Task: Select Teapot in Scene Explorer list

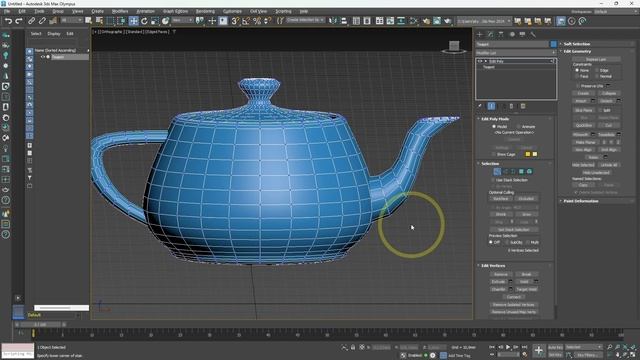Action: pyautogui.click(x=58, y=57)
